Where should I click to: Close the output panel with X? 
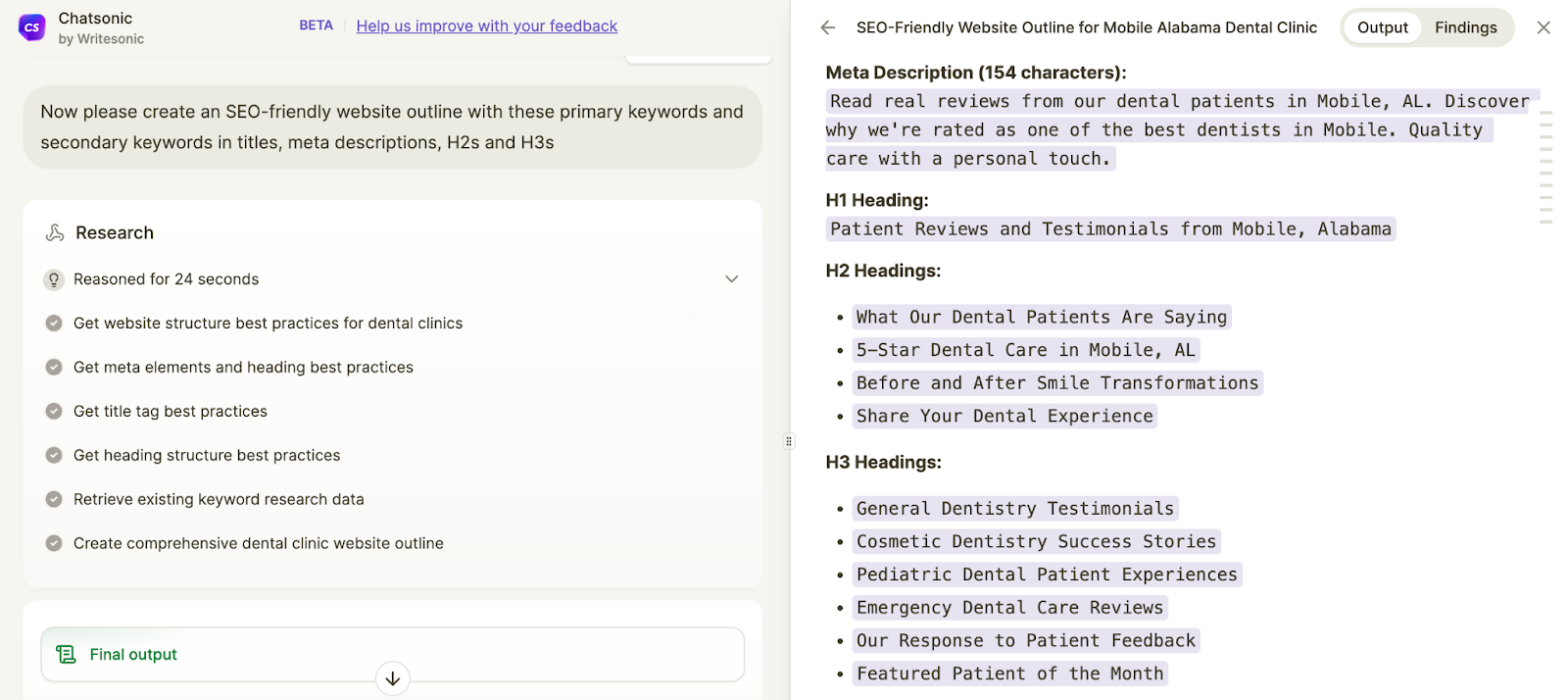point(1543,27)
